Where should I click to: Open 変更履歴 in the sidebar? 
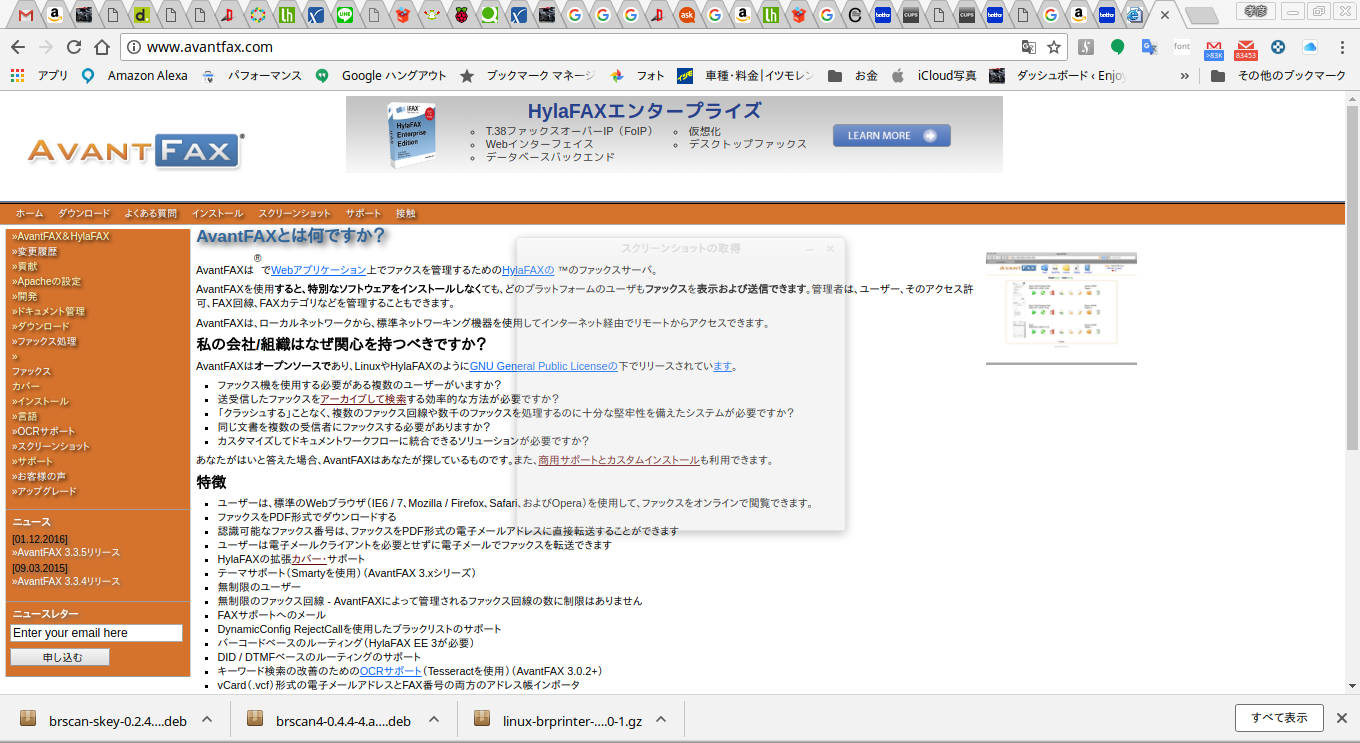[35, 252]
